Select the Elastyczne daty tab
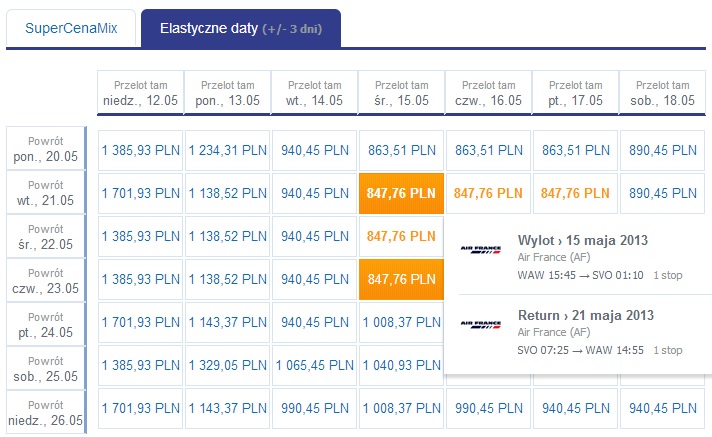Screen dimensions: 712x437 click(241, 28)
